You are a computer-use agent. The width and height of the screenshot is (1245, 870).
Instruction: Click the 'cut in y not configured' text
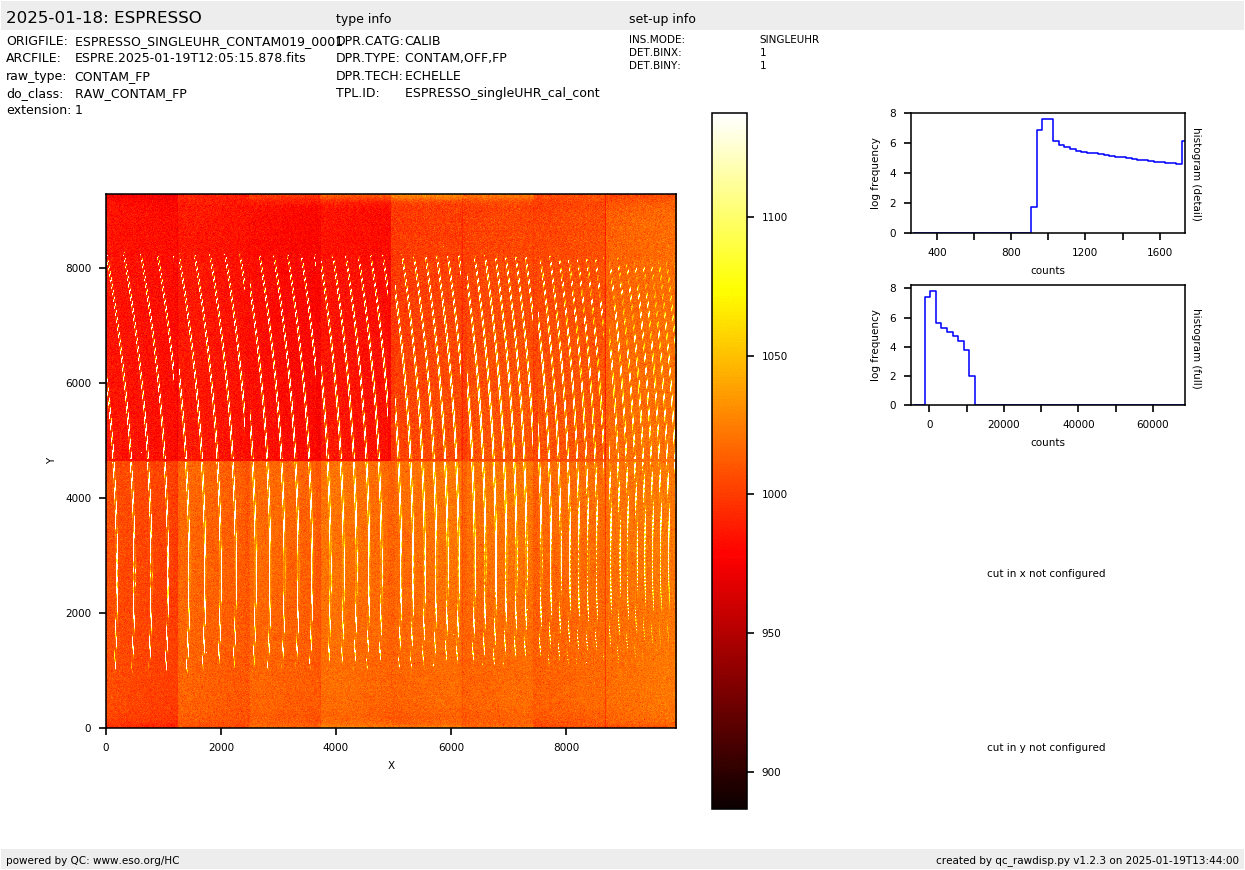click(1046, 748)
